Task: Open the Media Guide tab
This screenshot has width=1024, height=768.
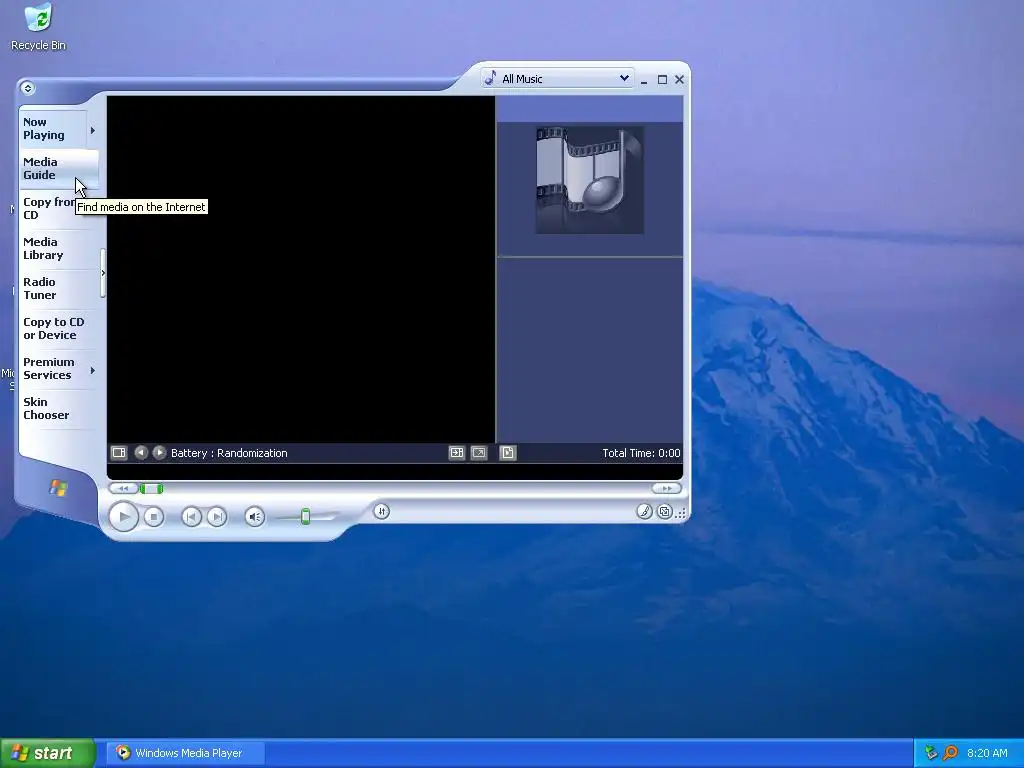Action: (x=59, y=168)
